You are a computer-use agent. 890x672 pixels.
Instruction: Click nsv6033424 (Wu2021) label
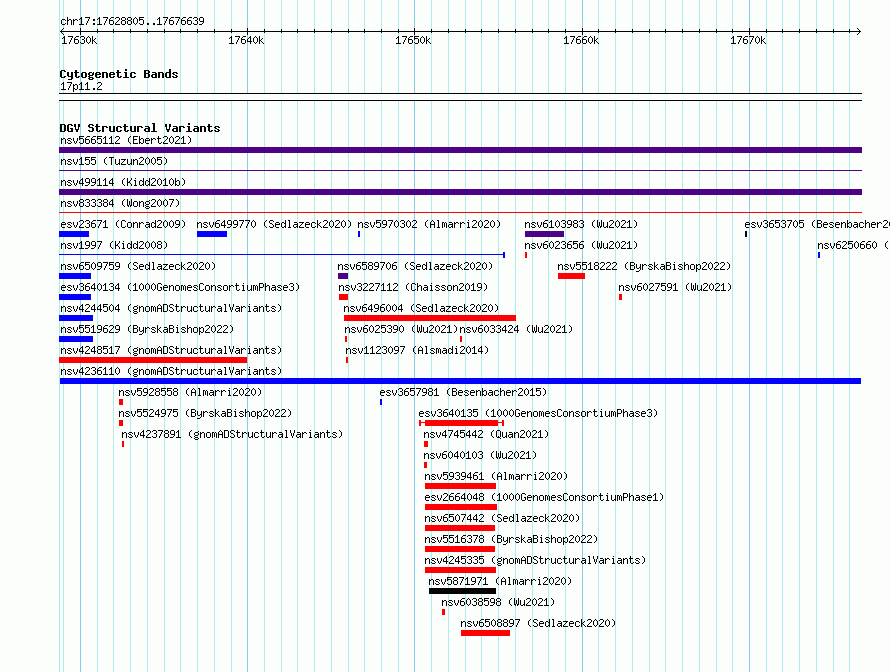[516, 329]
